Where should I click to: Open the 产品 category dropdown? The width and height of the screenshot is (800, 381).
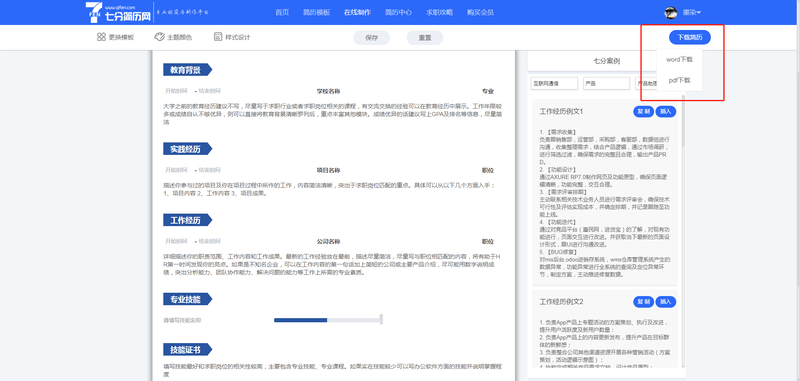[607, 83]
